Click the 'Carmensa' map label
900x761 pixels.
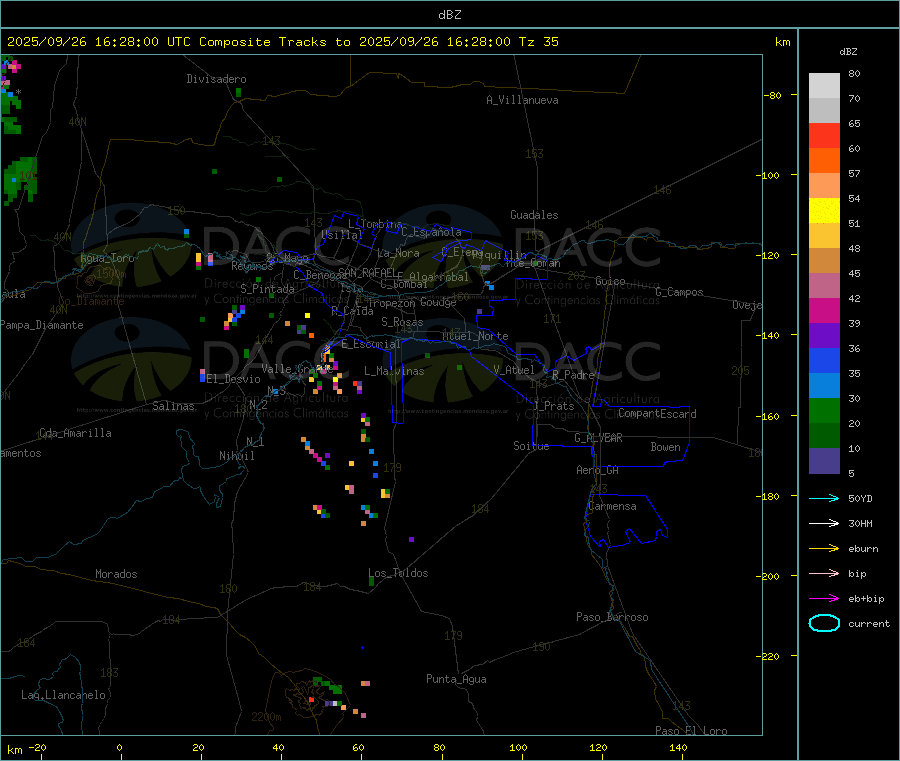point(612,506)
